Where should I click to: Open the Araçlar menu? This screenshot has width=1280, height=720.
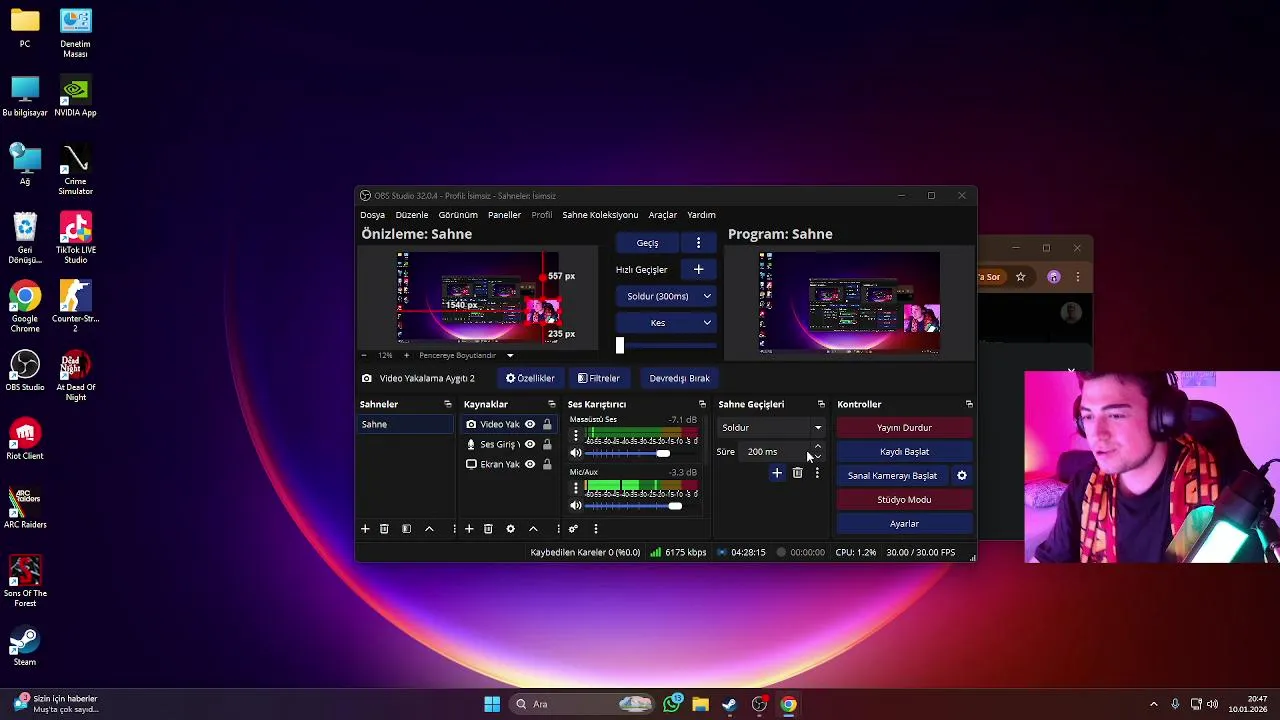(662, 215)
